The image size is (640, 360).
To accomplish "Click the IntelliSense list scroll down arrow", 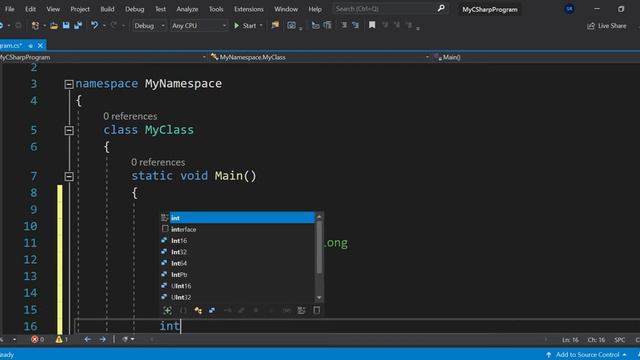I will [319, 298].
